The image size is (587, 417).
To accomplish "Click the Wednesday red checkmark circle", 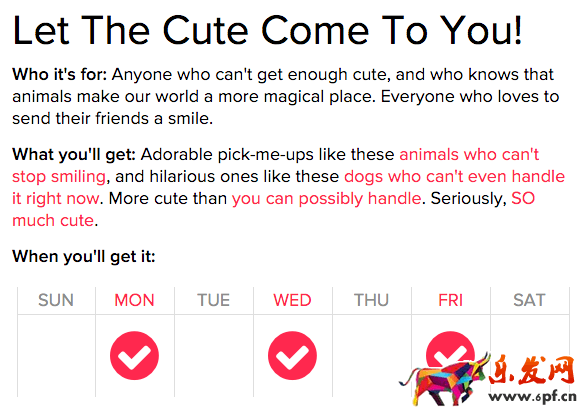I will 292,355.
